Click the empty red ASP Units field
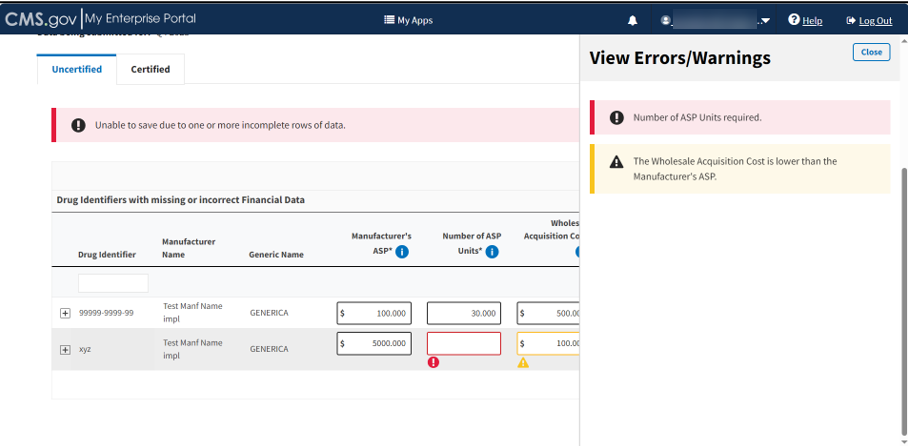 [464, 343]
